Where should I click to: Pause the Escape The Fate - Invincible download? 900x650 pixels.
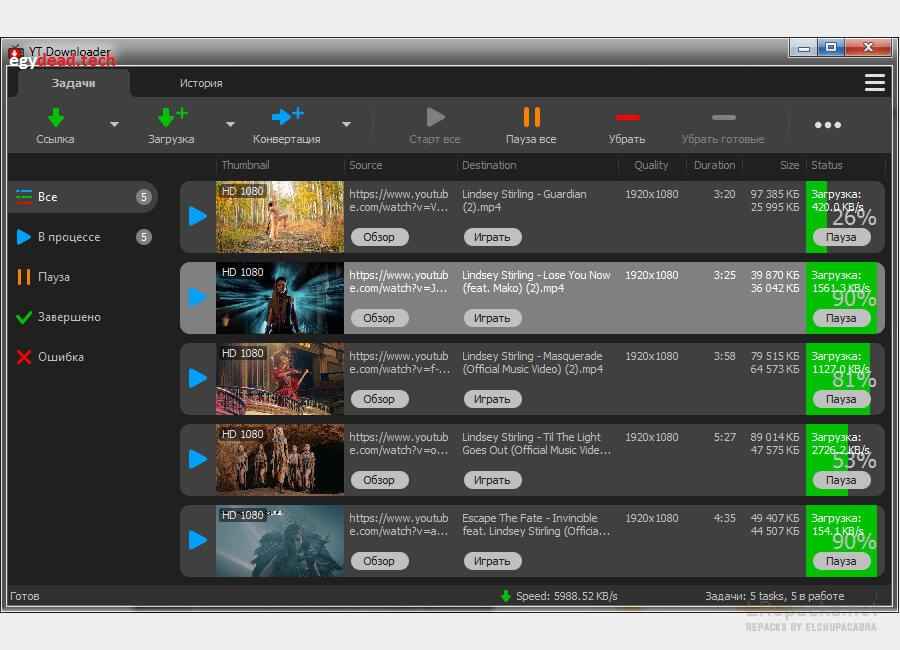[x=842, y=561]
